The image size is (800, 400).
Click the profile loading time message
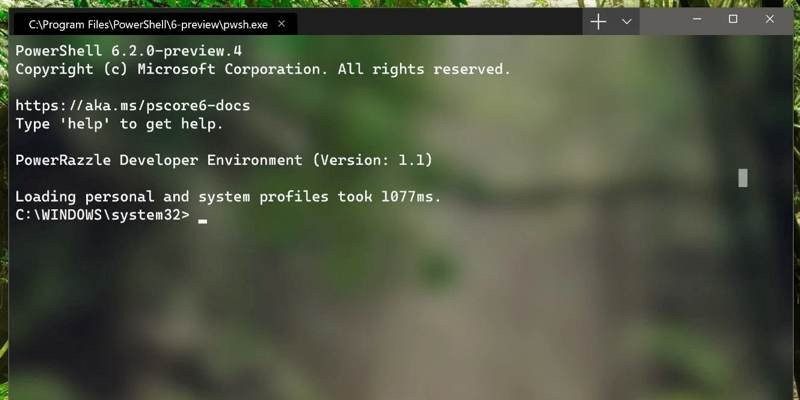click(x=227, y=197)
